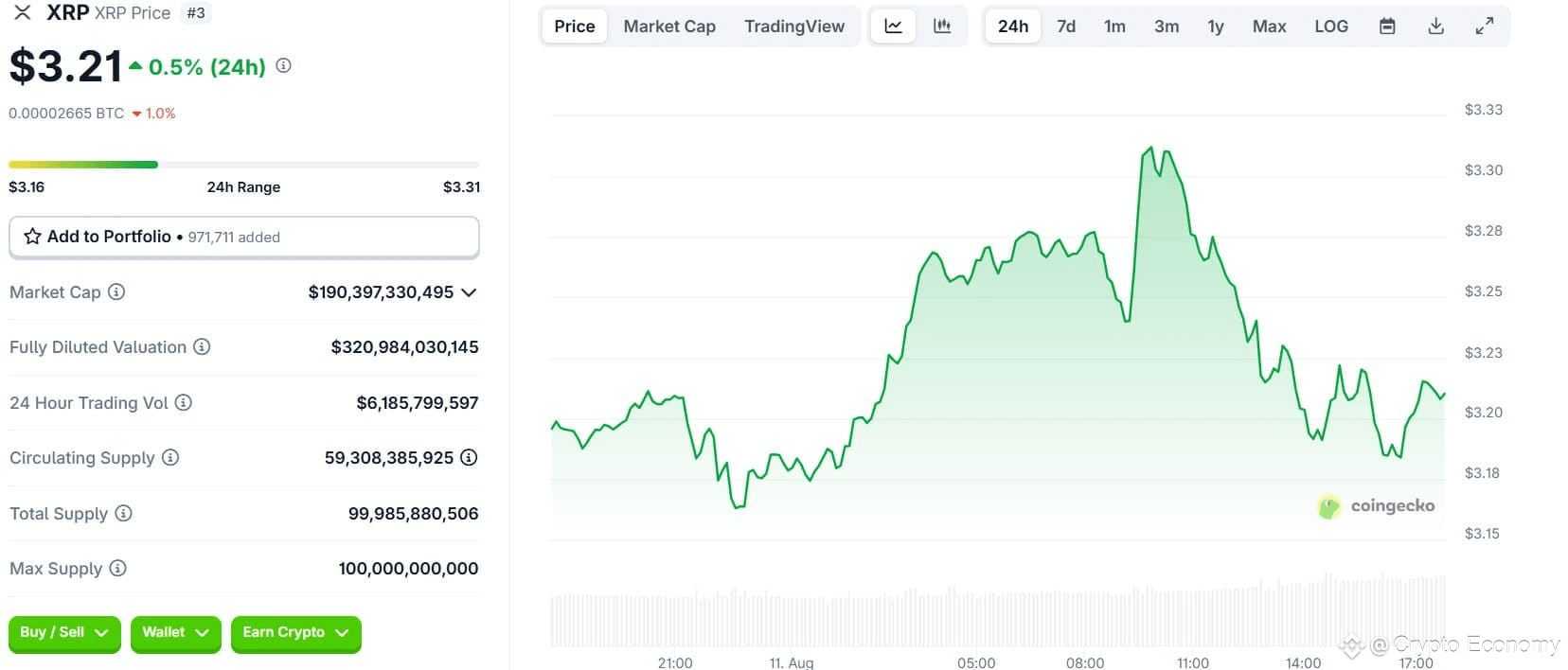Click the star icon in Add to Portfolio
The height and width of the screenshot is (670, 1568).
tap(32, 237)
